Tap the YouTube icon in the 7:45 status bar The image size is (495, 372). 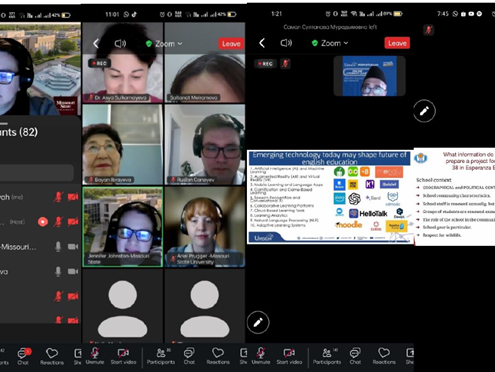pos(471,14)
